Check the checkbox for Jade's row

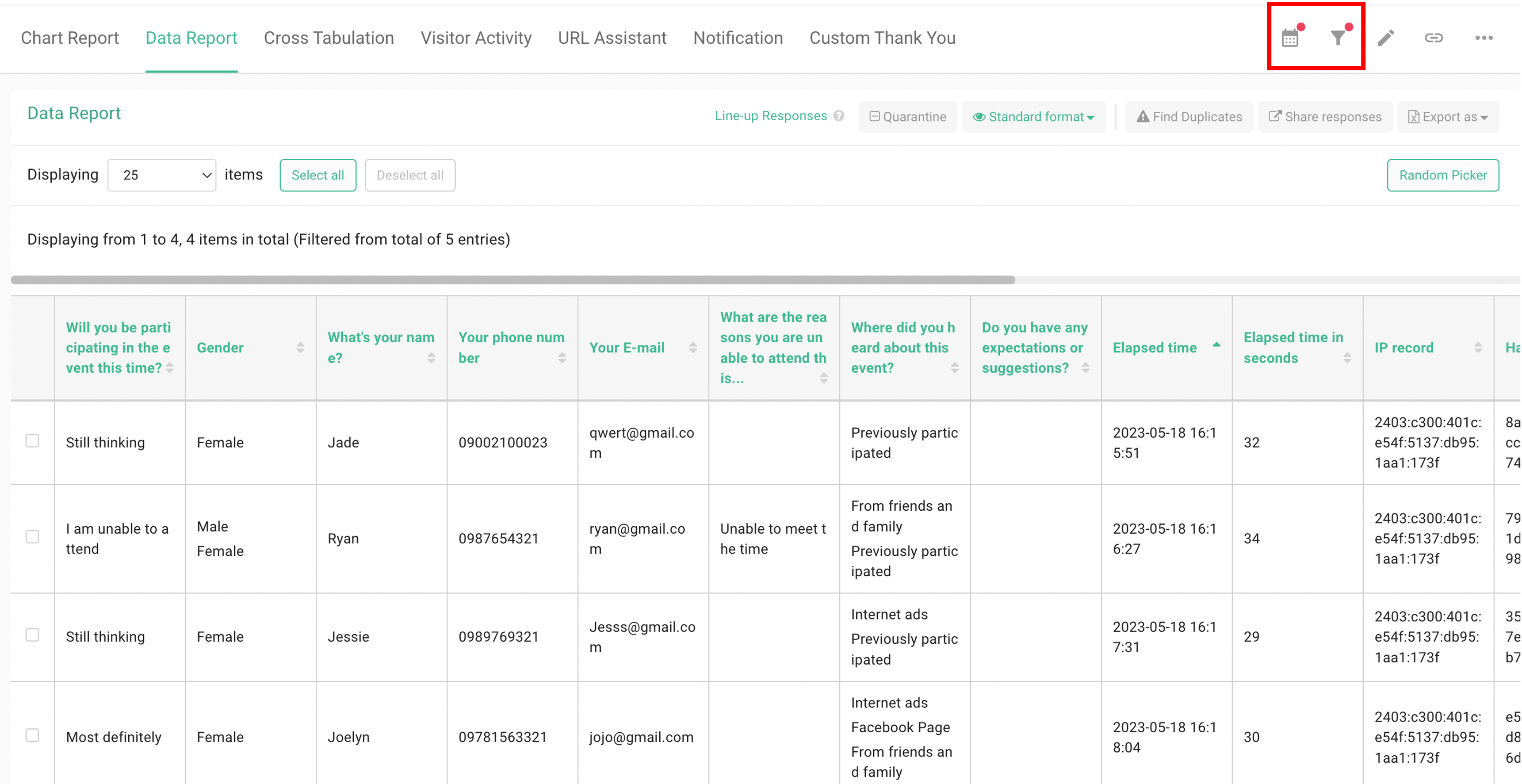coord(32,441)
